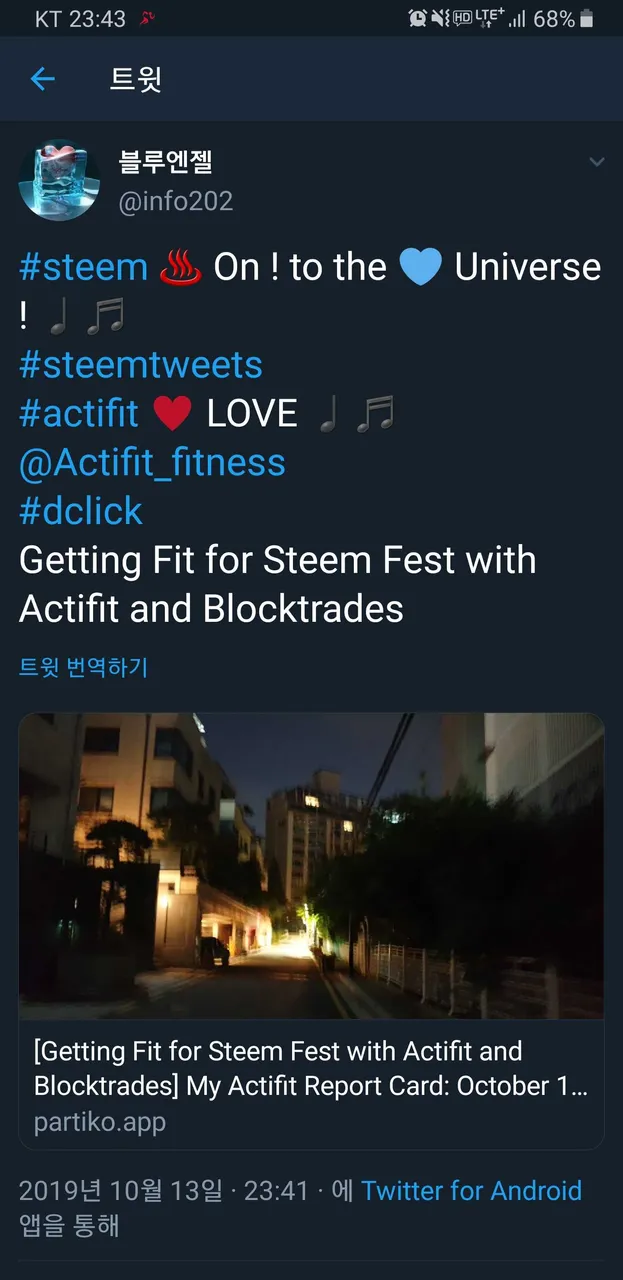623x1280 pixels.
Task: Tap the partiko.app domain text
Action: (x=100, y=1122)
